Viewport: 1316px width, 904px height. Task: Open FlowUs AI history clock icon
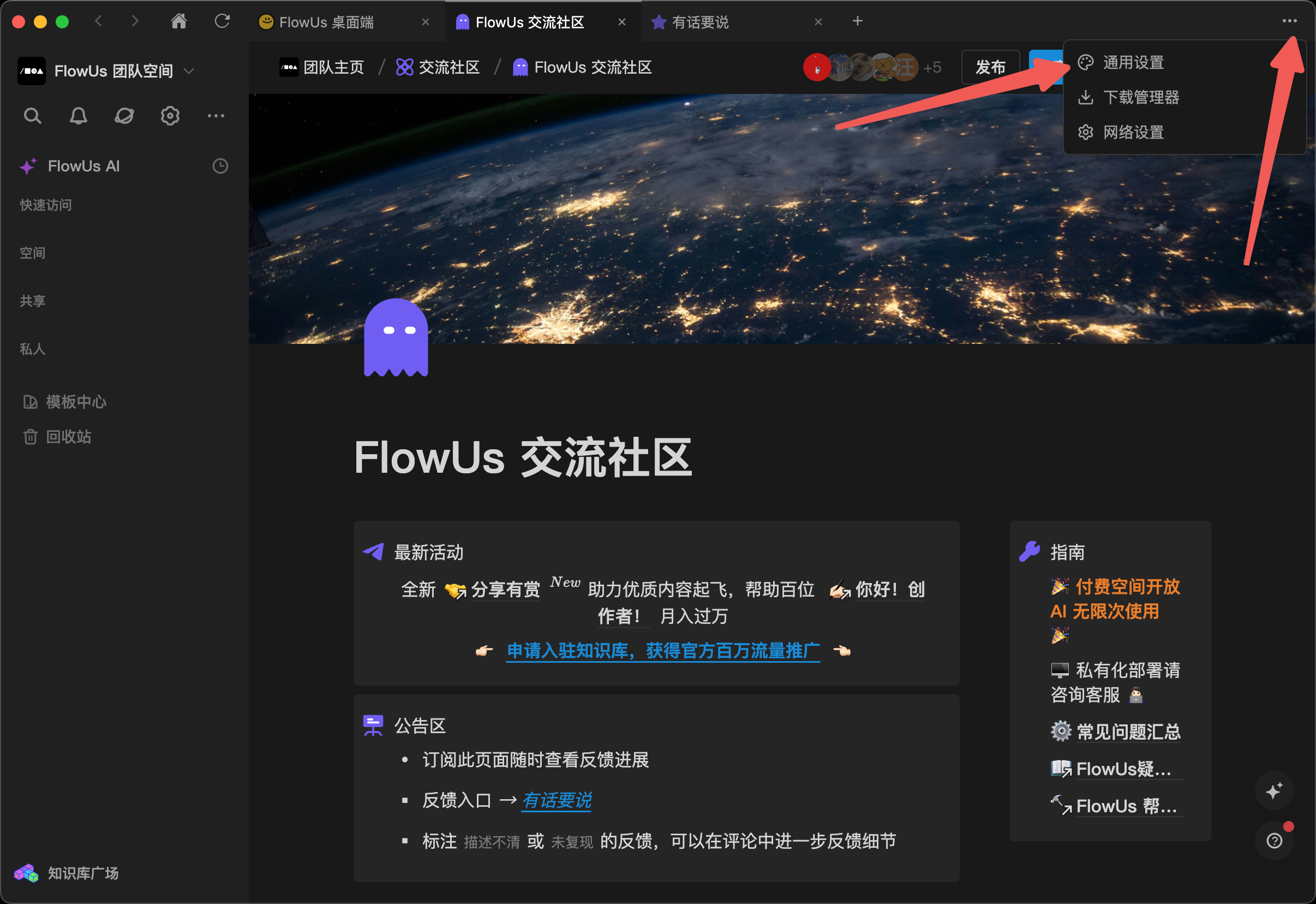[x=220, y=166]
